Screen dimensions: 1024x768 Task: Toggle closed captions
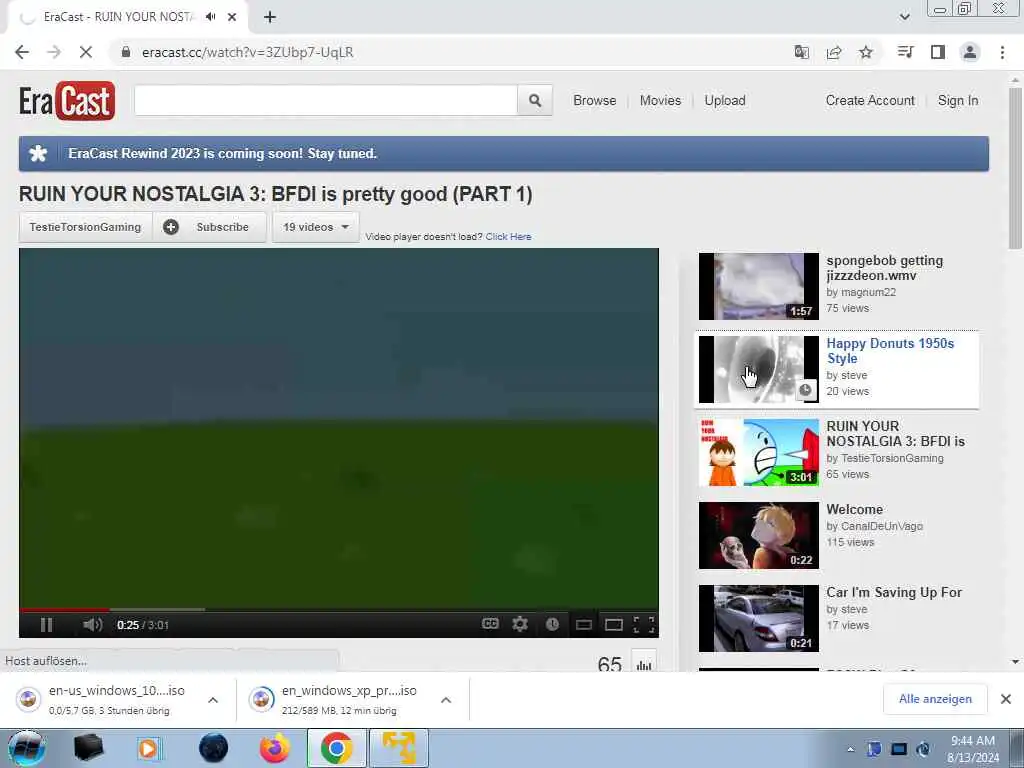tap(490, 624)
